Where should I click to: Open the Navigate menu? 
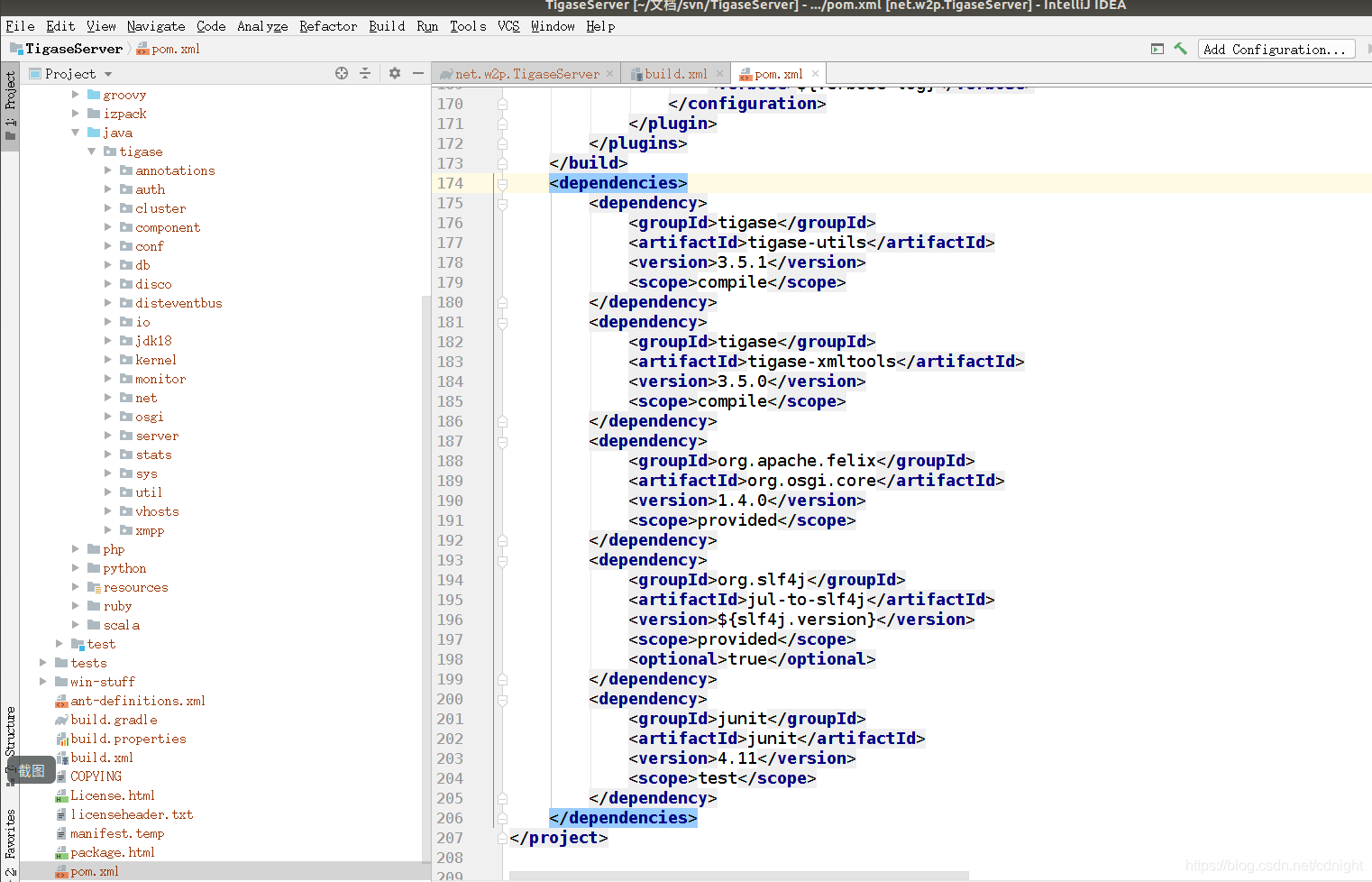tap(156, 26)
